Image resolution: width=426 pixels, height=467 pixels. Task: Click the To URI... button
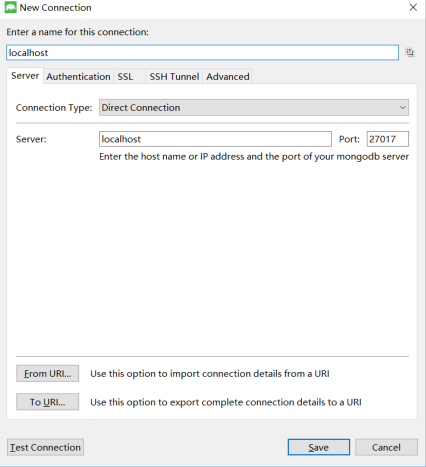coord(48,402)
